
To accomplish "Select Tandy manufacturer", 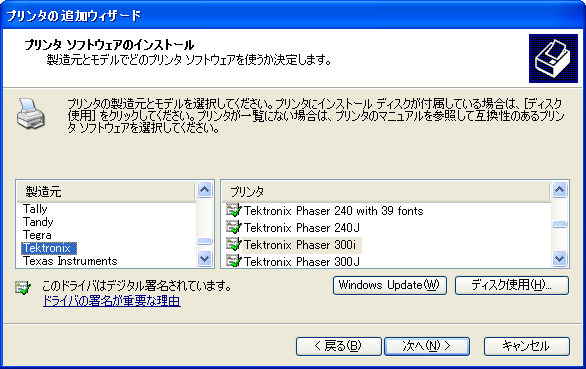I will coord(38,222).
